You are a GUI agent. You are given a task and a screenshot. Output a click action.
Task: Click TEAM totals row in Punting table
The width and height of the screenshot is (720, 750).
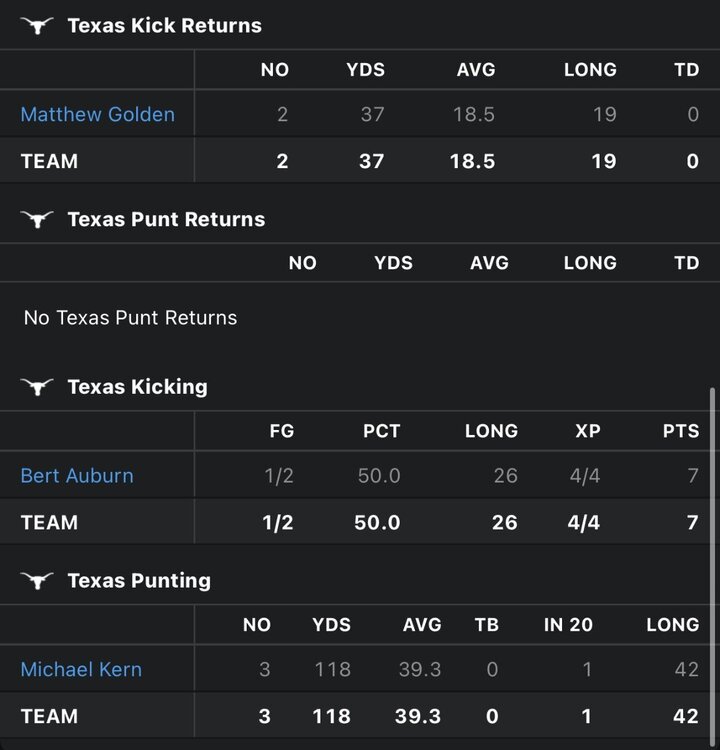(x=360, y=716)
